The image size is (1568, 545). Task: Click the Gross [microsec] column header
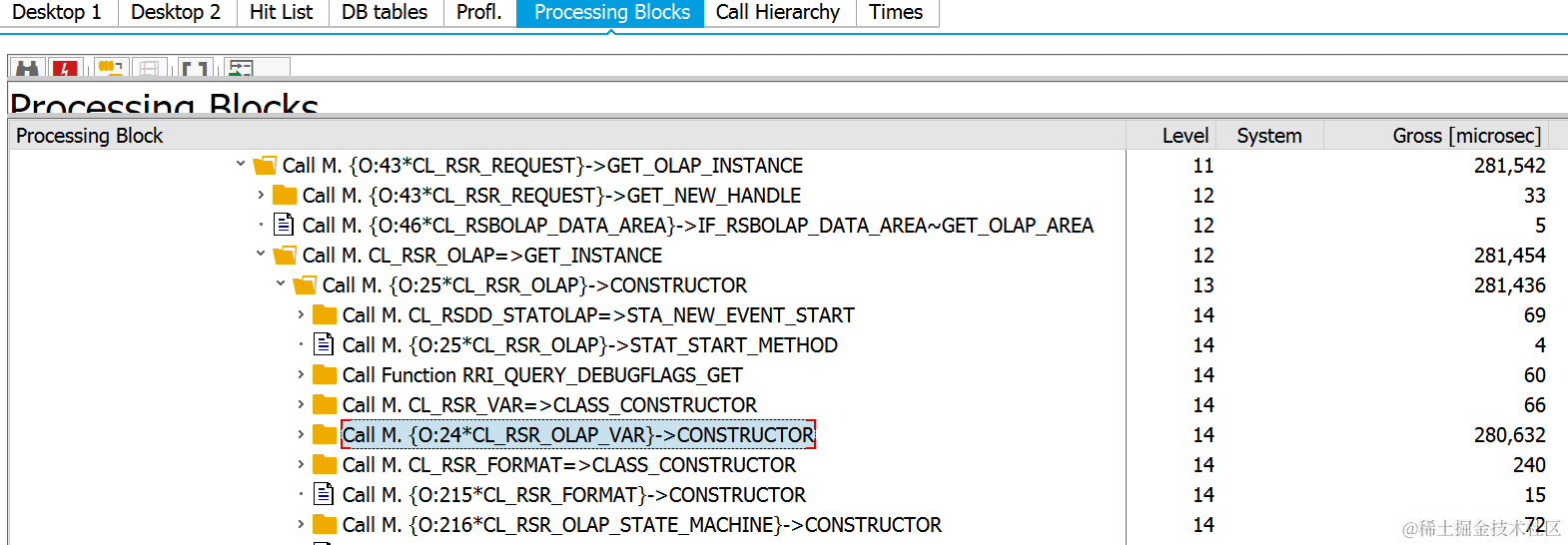[1437, 136]
